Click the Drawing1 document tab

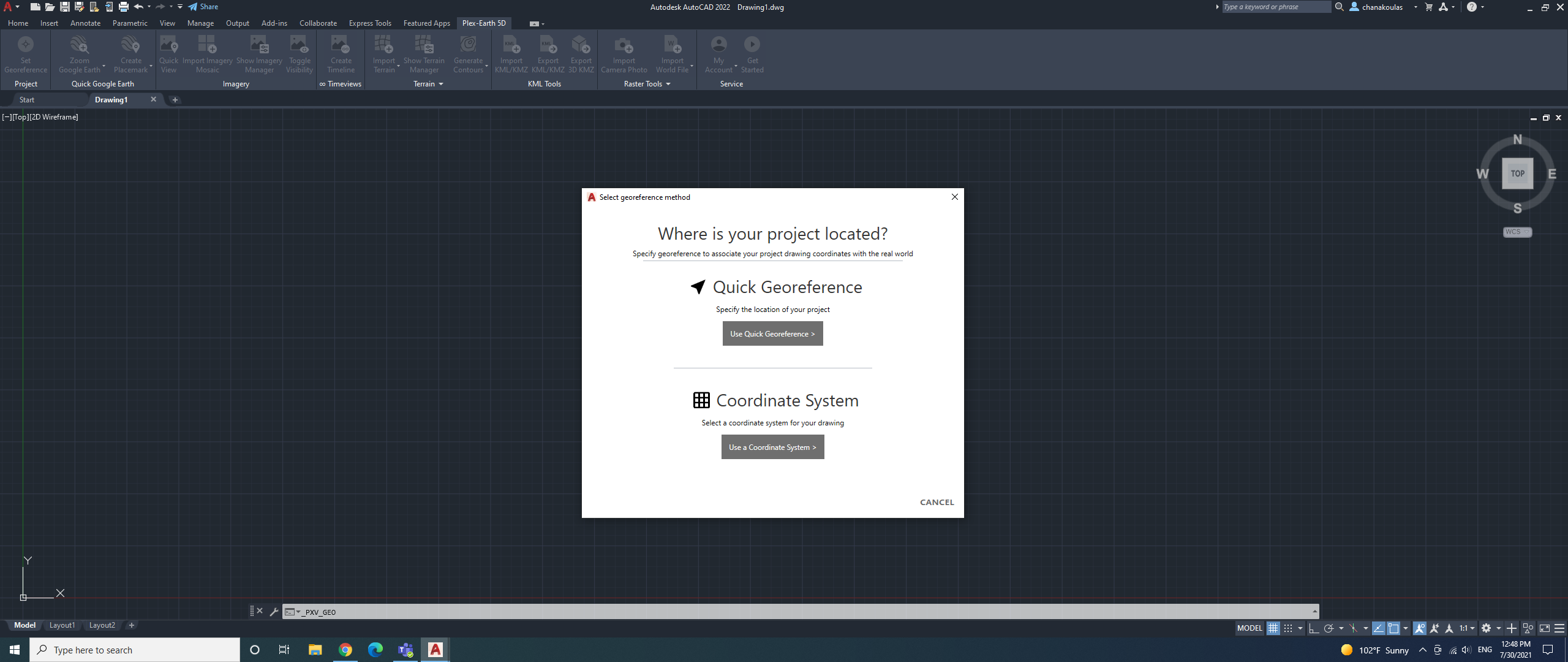111,99
